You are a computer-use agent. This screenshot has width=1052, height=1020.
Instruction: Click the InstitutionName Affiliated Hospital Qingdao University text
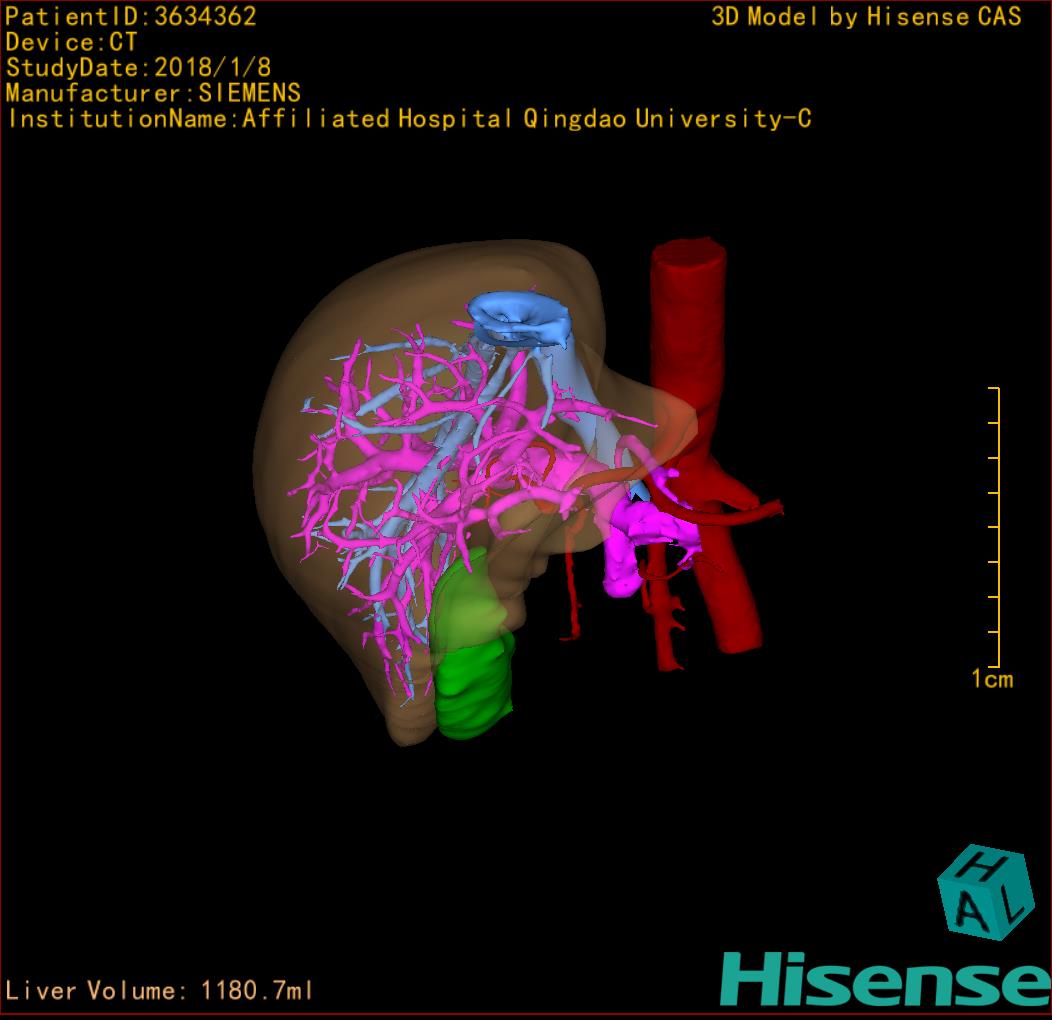(409, 119)
